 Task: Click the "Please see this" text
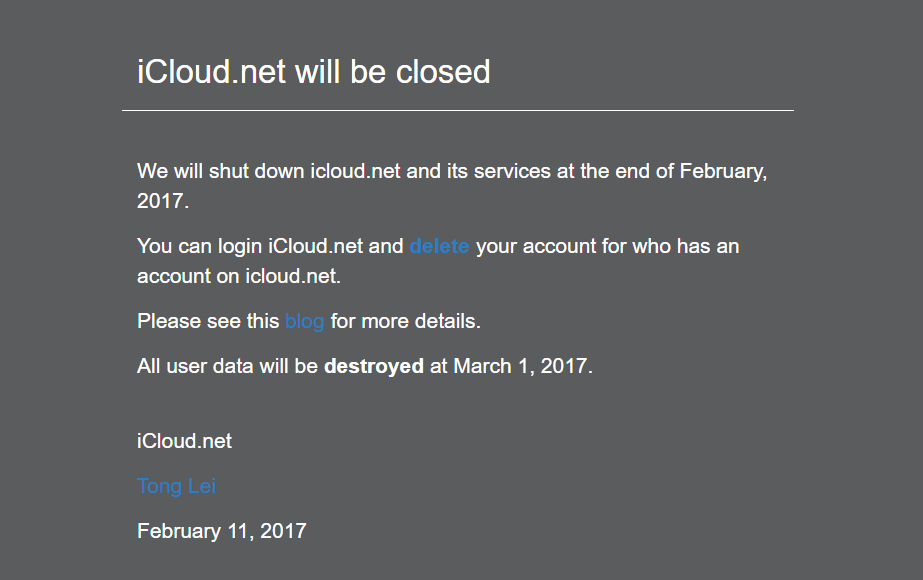coord(208,321)
